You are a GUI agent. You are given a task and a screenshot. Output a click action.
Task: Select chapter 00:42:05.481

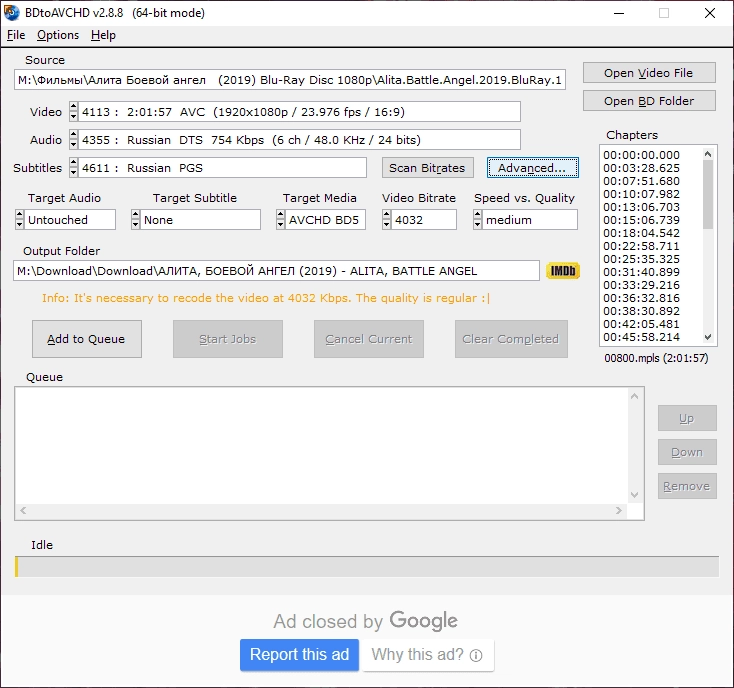pyautogui.click(x=641, y=324)
